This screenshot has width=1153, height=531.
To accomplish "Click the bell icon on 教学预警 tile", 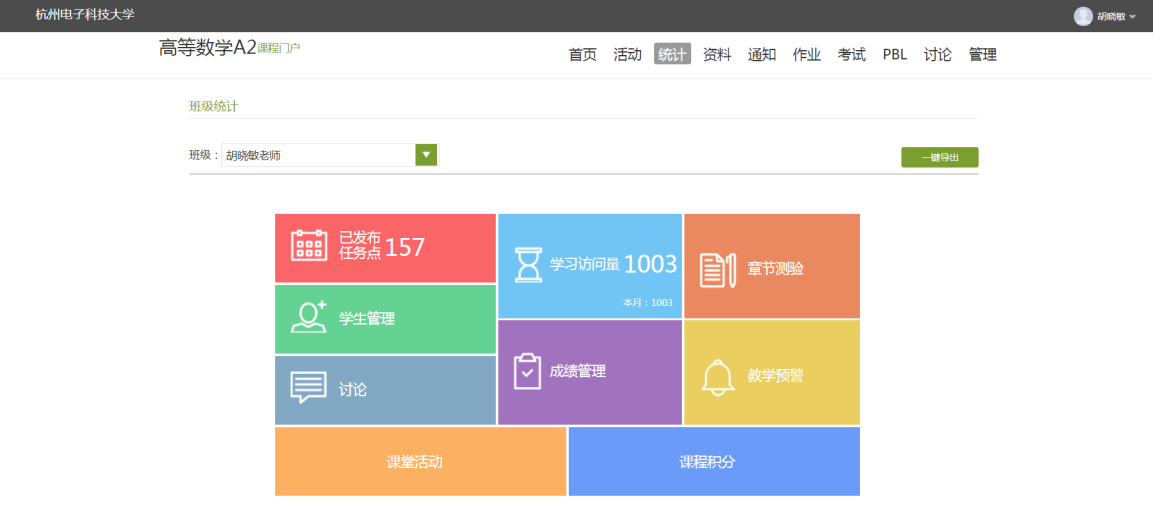I will [718, 377].
